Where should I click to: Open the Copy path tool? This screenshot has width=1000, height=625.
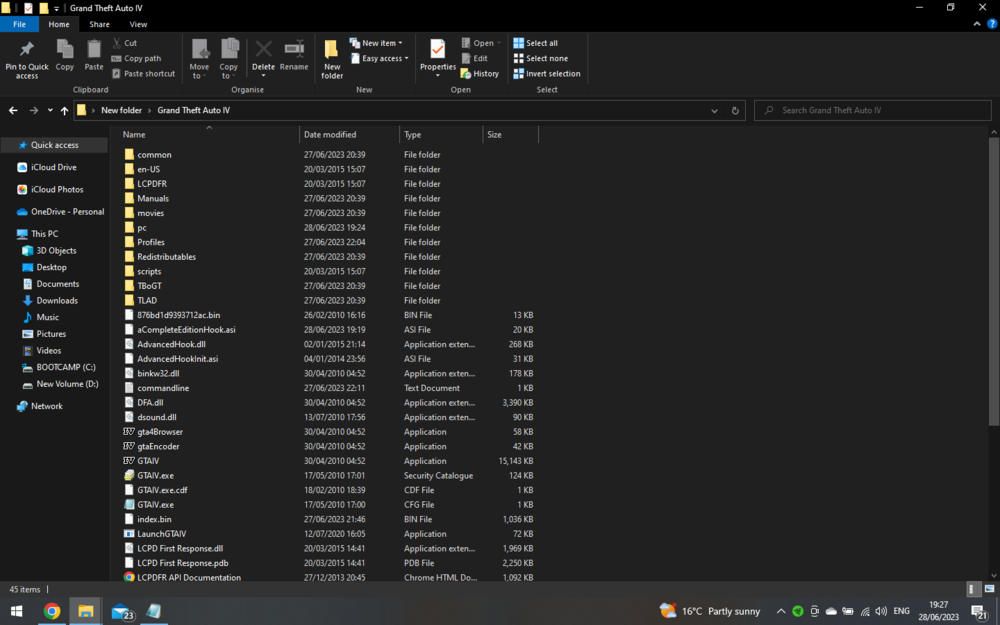pyautogui.click(x=143, y=58)
